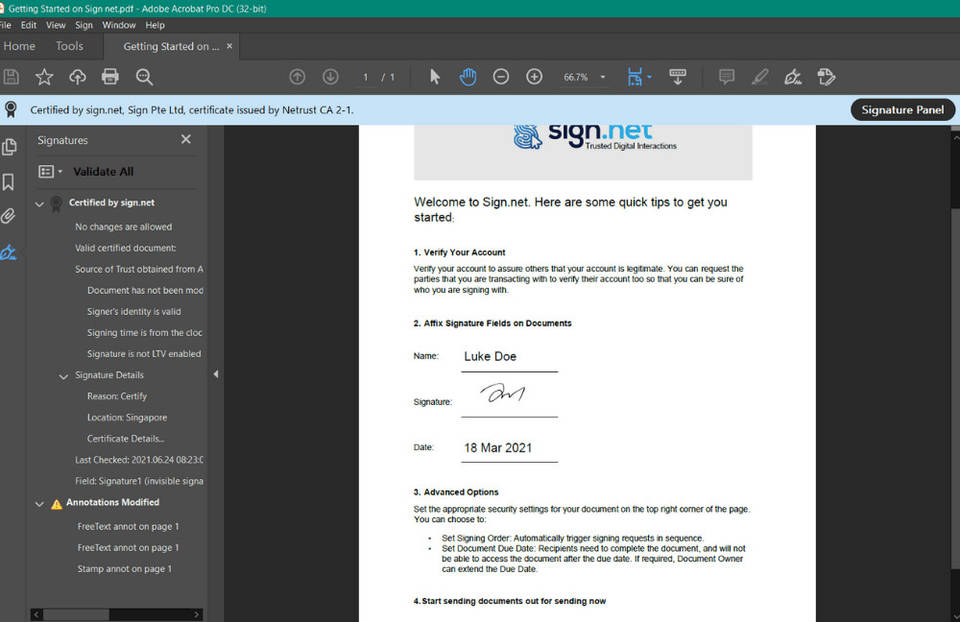
Task: Open the Find text magnifier icon
Action: 144,77
